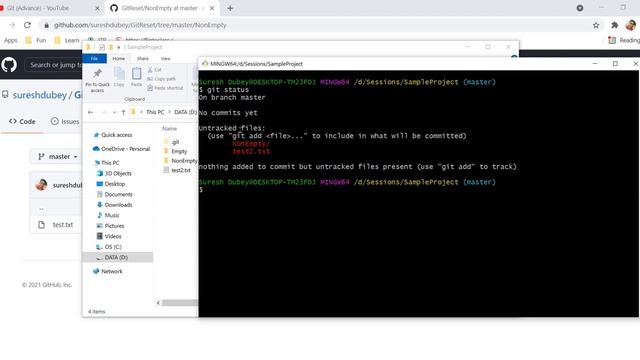Open the Home ribbon tab
This screenshot has height=360, width=640.
pyautogui.click(x=119, y=58)
